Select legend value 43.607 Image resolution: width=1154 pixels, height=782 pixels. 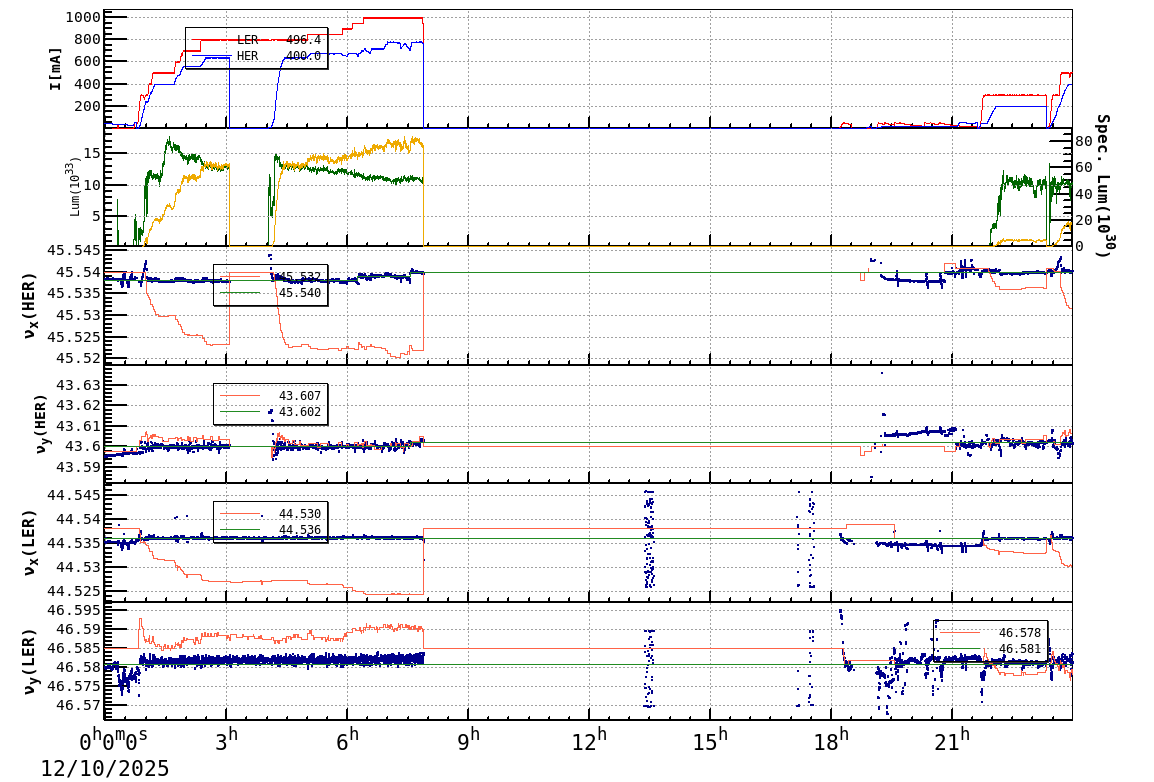300,396
